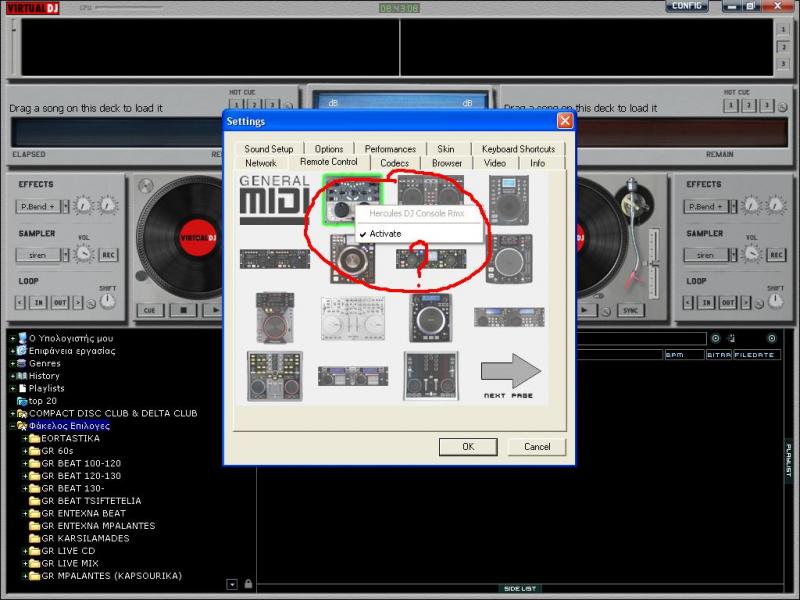This screenshot has width=800, height=600.
Task: Select the General MIDI controller icon
Action: point(274,199)
